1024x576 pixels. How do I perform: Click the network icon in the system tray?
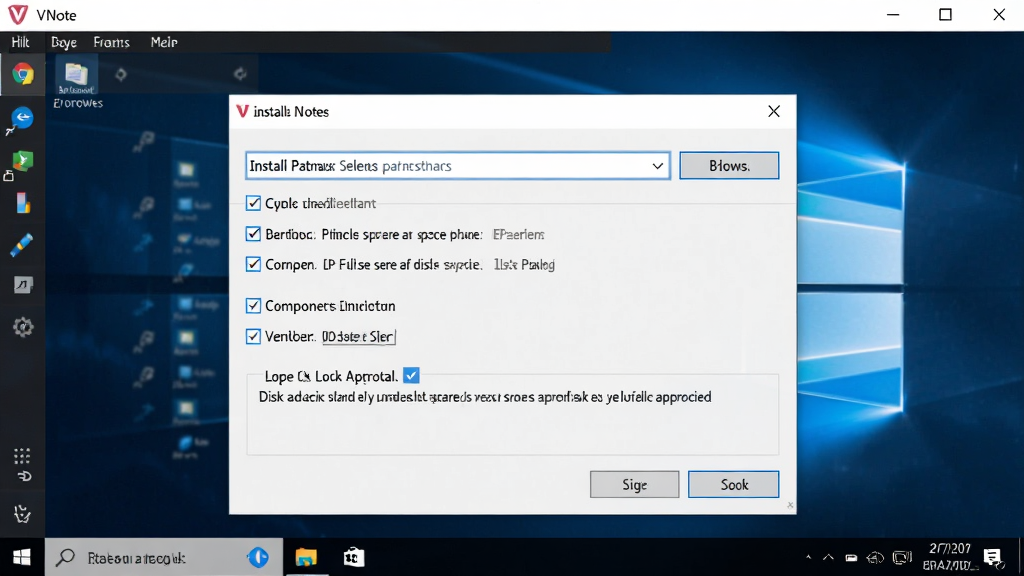click(875, 558)
